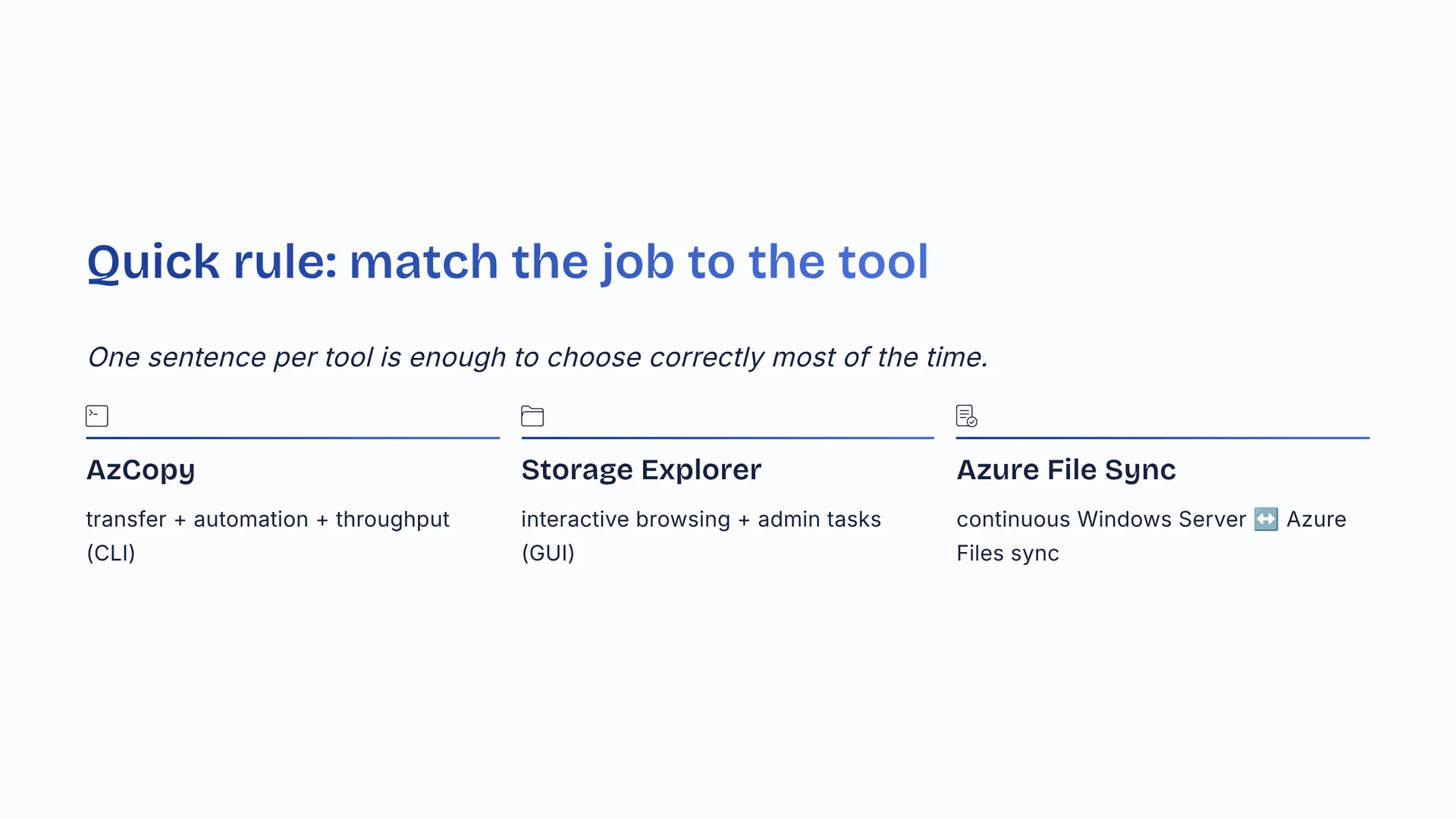Click the divider line above Azure File Sync
This screenshot has width=1456, height=819.
coord(1163,438)
